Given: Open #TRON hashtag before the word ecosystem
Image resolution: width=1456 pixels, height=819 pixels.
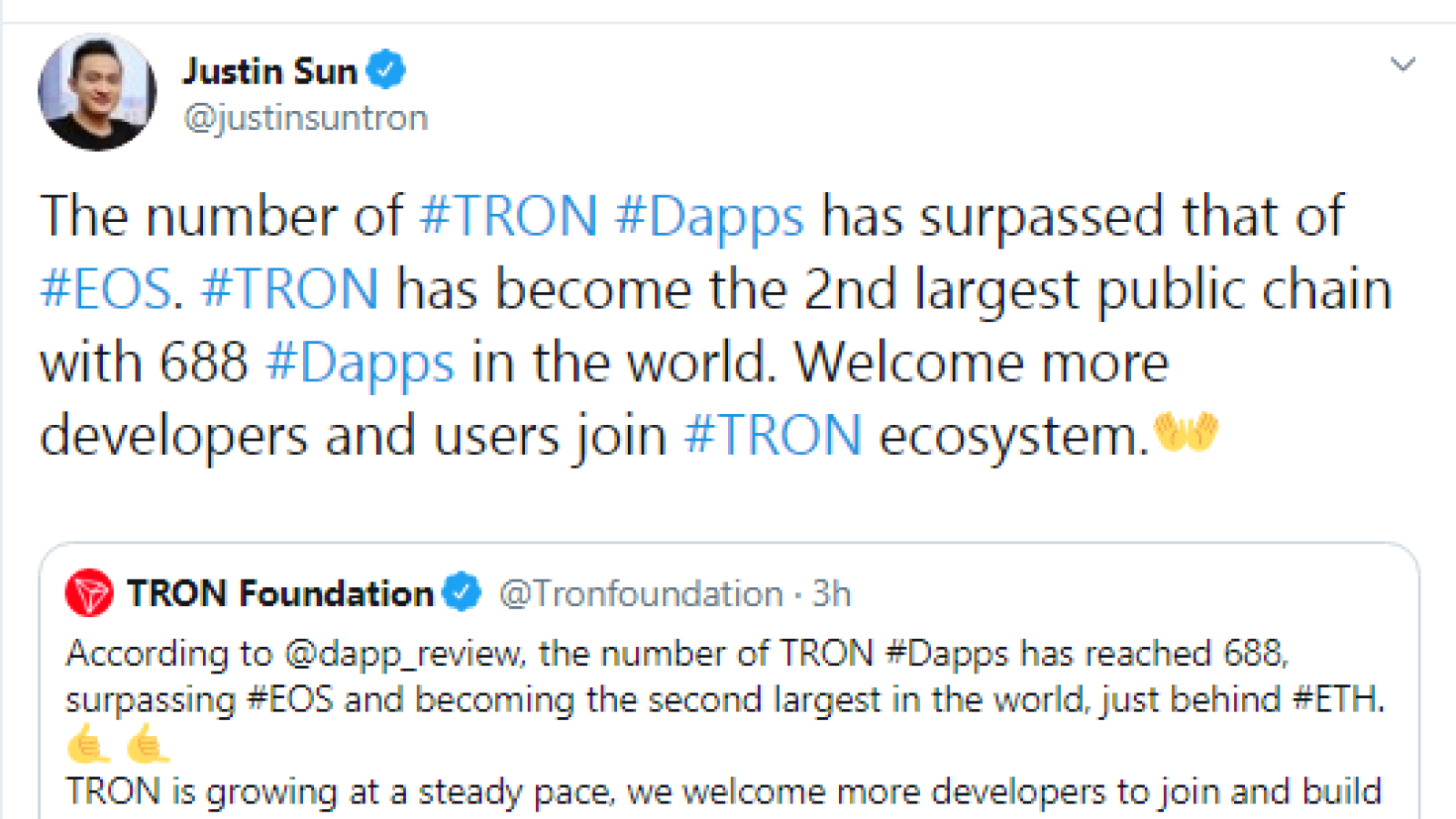Looking at the screenshot, I should point(773,435).
